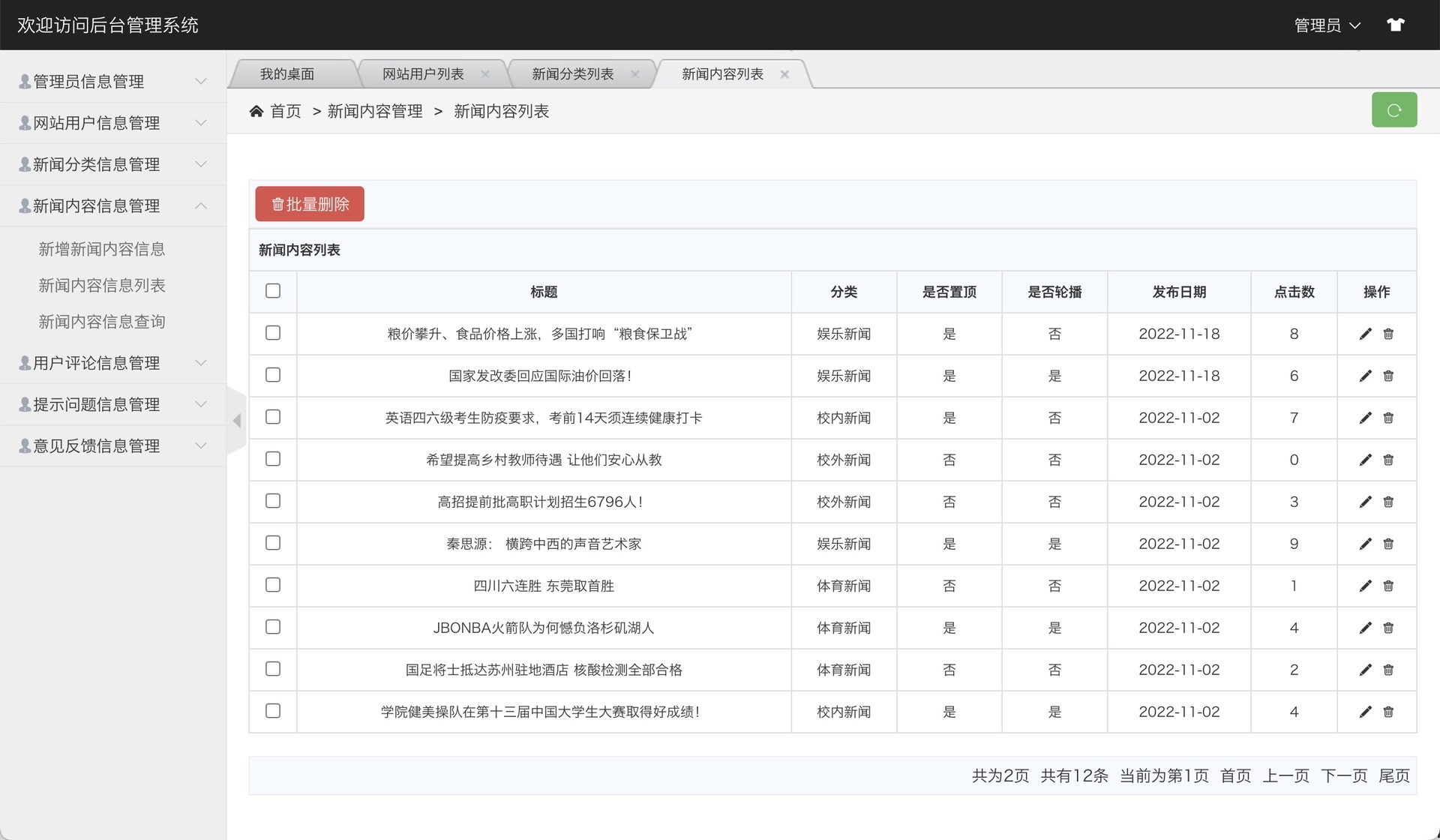Delete the 四川六连胜 东莞取首胜 news row
Image resolution: width=1440 pixels, height=840 pixels.
coord(1388,586)
